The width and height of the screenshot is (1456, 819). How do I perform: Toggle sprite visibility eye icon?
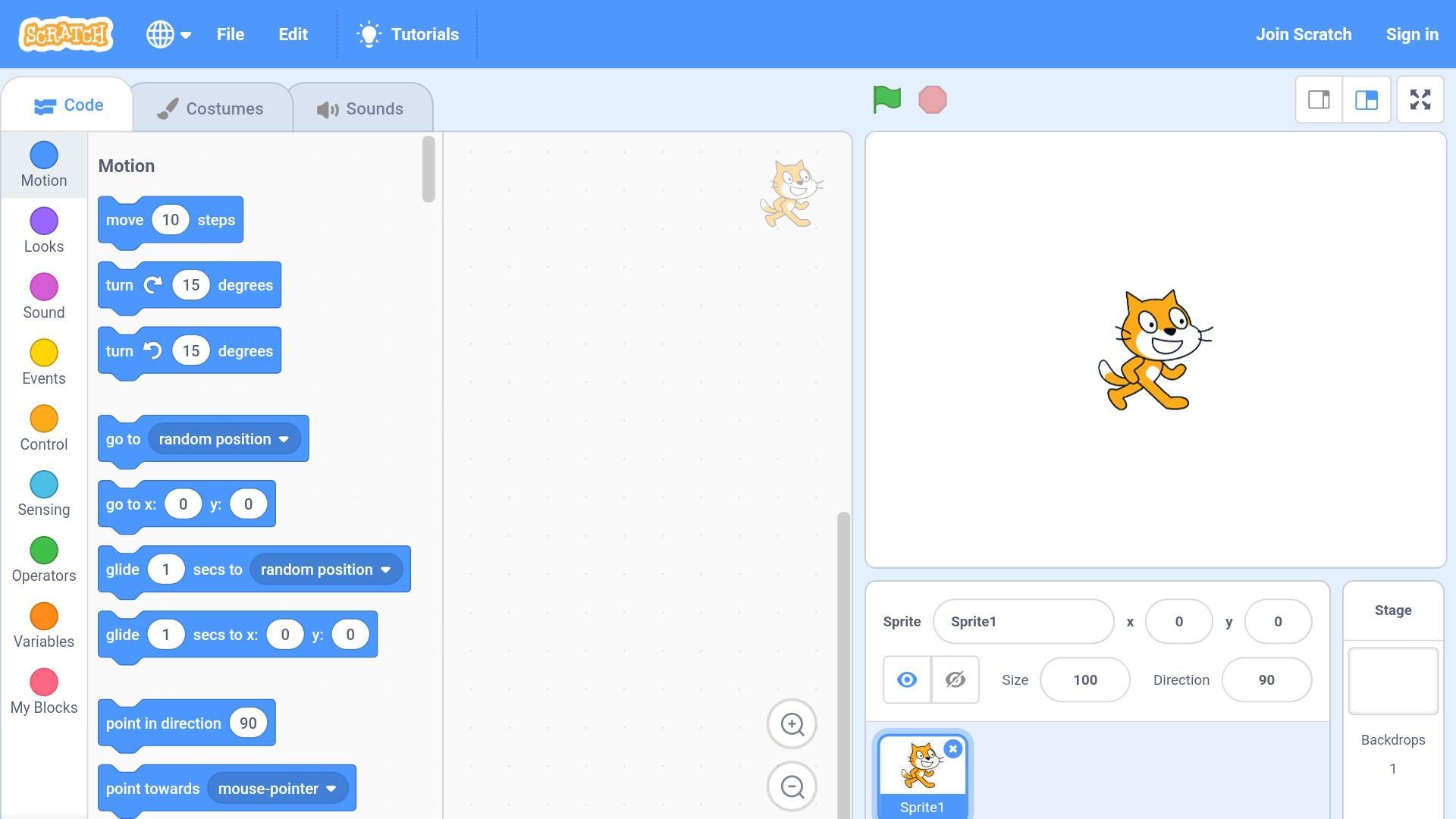coord(907,680)
